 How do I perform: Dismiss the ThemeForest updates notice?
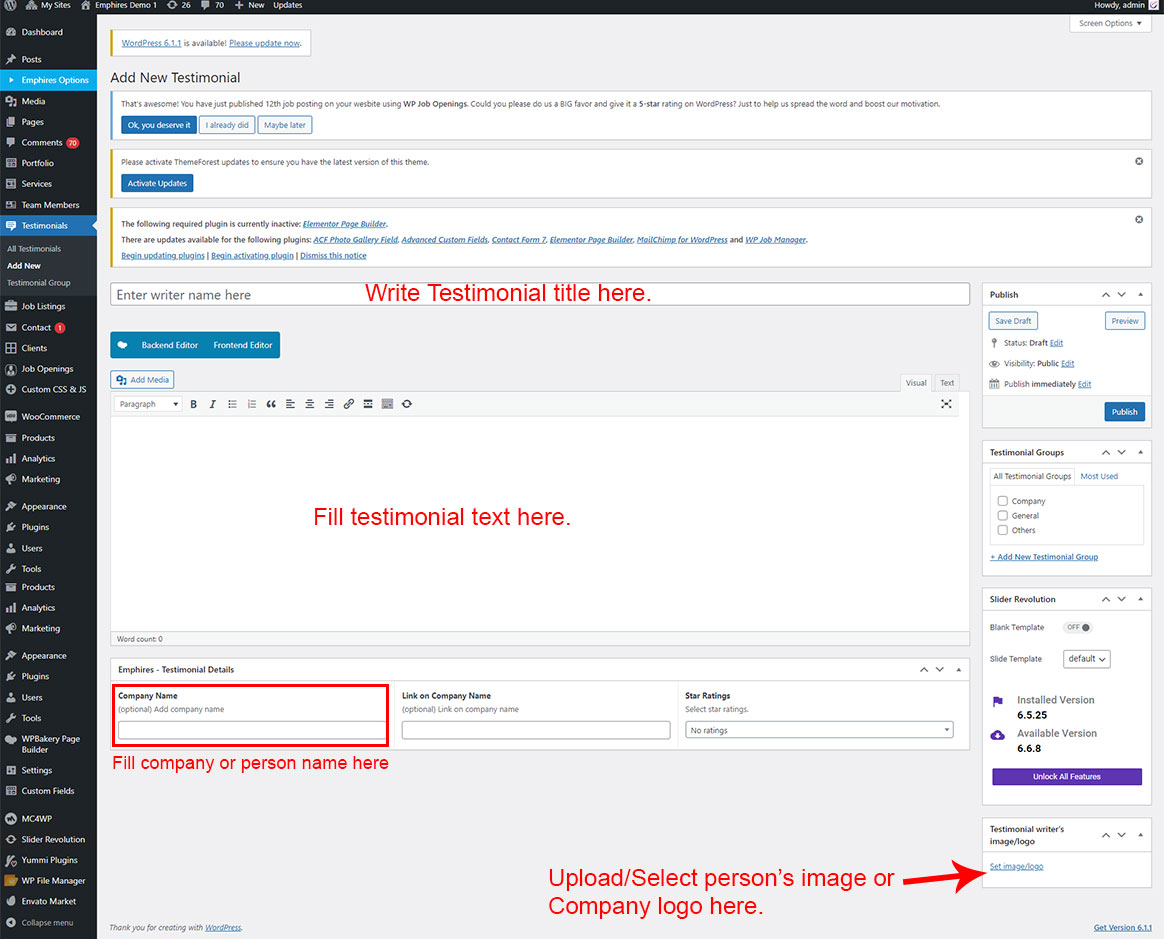point(1139,161)
